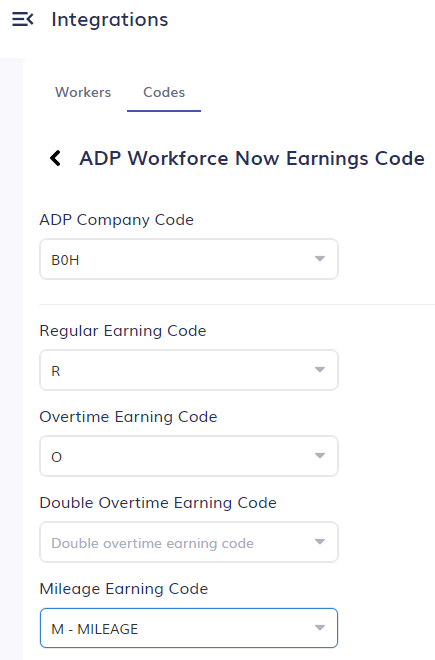Click the arrow icon in the B0H field
Screen dimensions: 435x660
click(x=320, y=258)
